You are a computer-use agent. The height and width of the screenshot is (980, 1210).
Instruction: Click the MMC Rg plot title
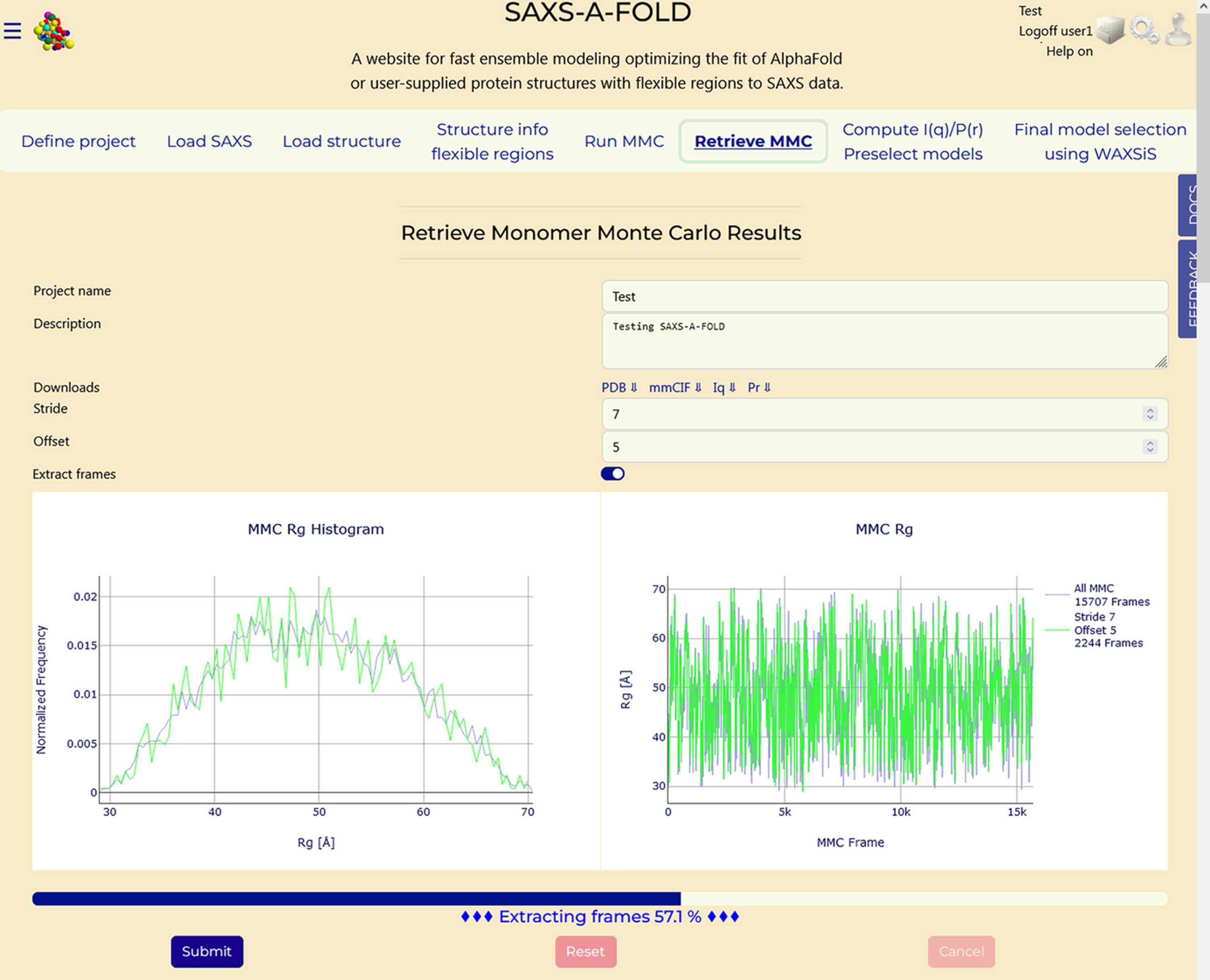click(884, 529)
